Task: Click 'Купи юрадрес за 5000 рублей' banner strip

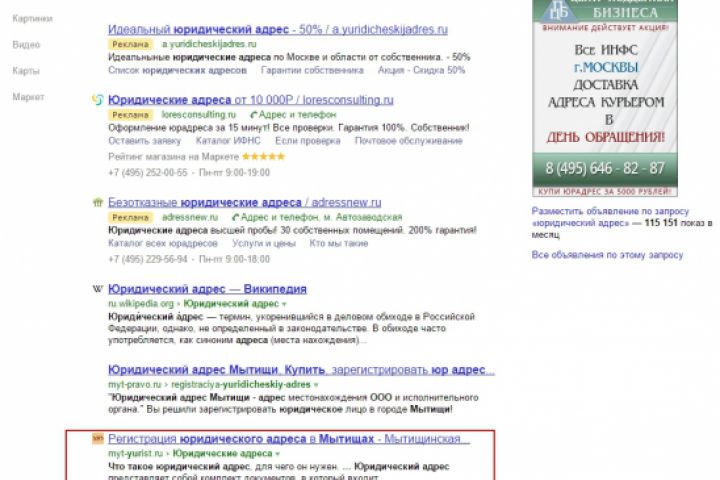Action: (605, 192)
